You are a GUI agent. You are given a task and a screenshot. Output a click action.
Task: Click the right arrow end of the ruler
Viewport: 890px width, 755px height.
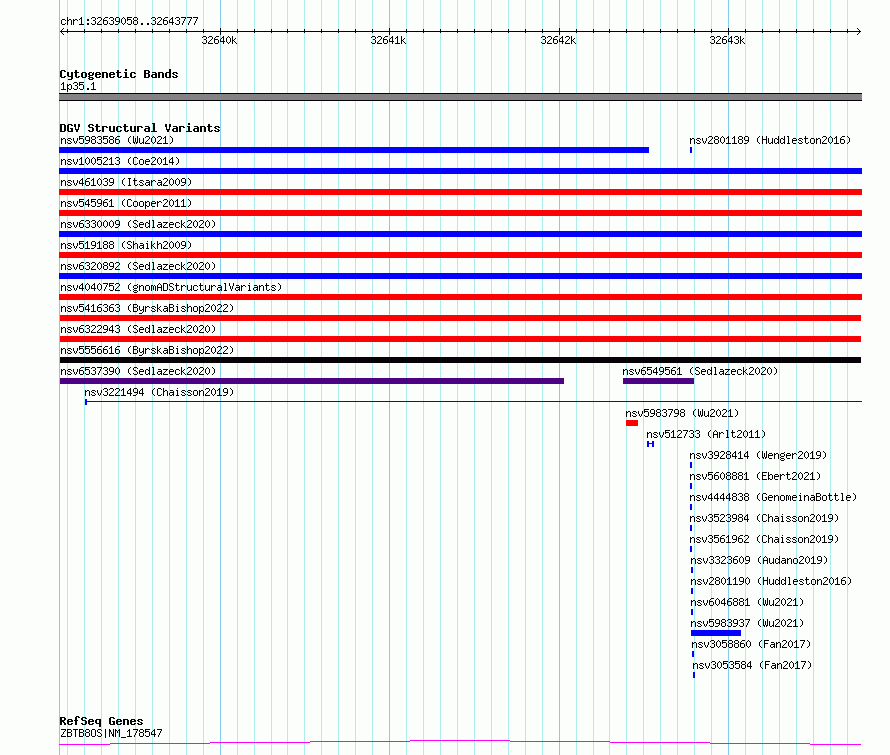pos(859,32)
